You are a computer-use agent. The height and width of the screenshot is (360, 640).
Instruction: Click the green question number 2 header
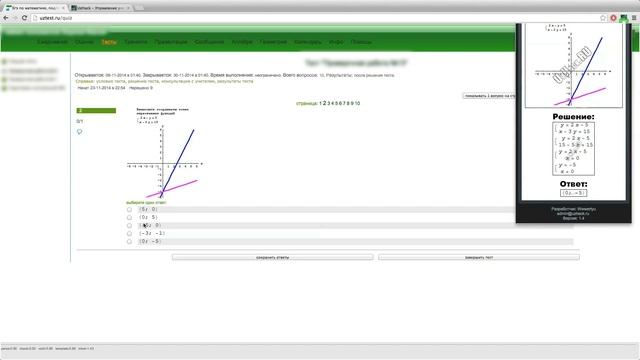96,111
